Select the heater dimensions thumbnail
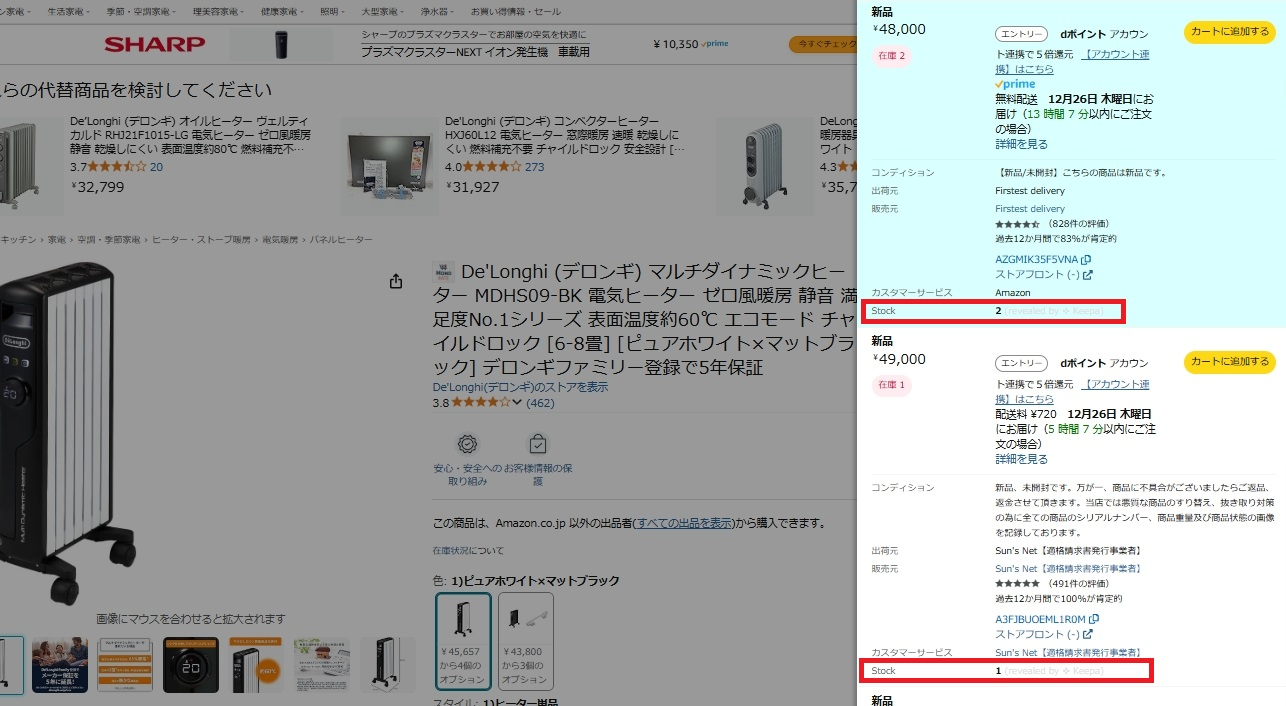 388,665
